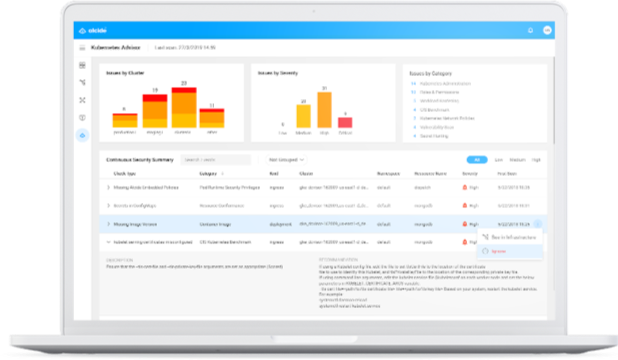The image size is (618, 360).
Task: Select the Low severity filter
Action: click(499, 160)
